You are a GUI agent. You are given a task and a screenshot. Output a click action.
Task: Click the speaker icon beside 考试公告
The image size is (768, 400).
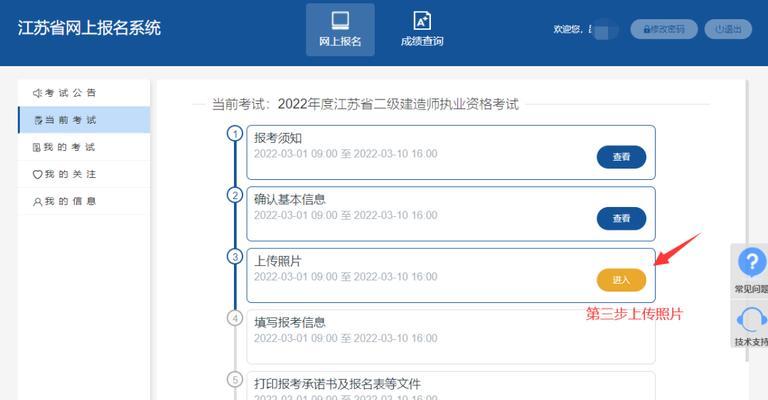(37, 93)
